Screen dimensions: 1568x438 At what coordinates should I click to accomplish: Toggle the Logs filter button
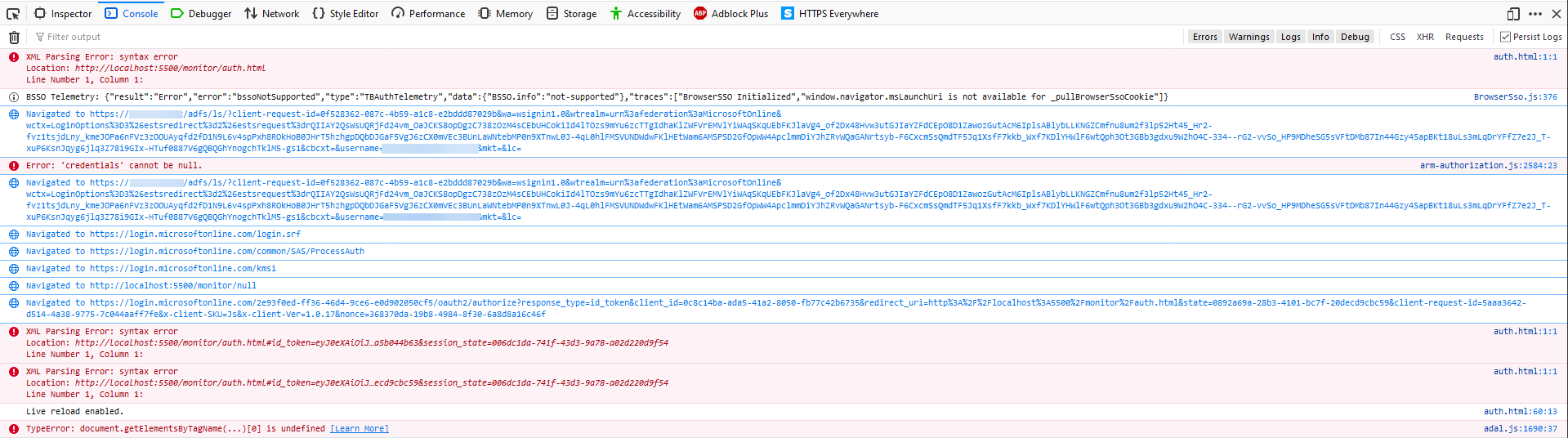point(1291,37)
